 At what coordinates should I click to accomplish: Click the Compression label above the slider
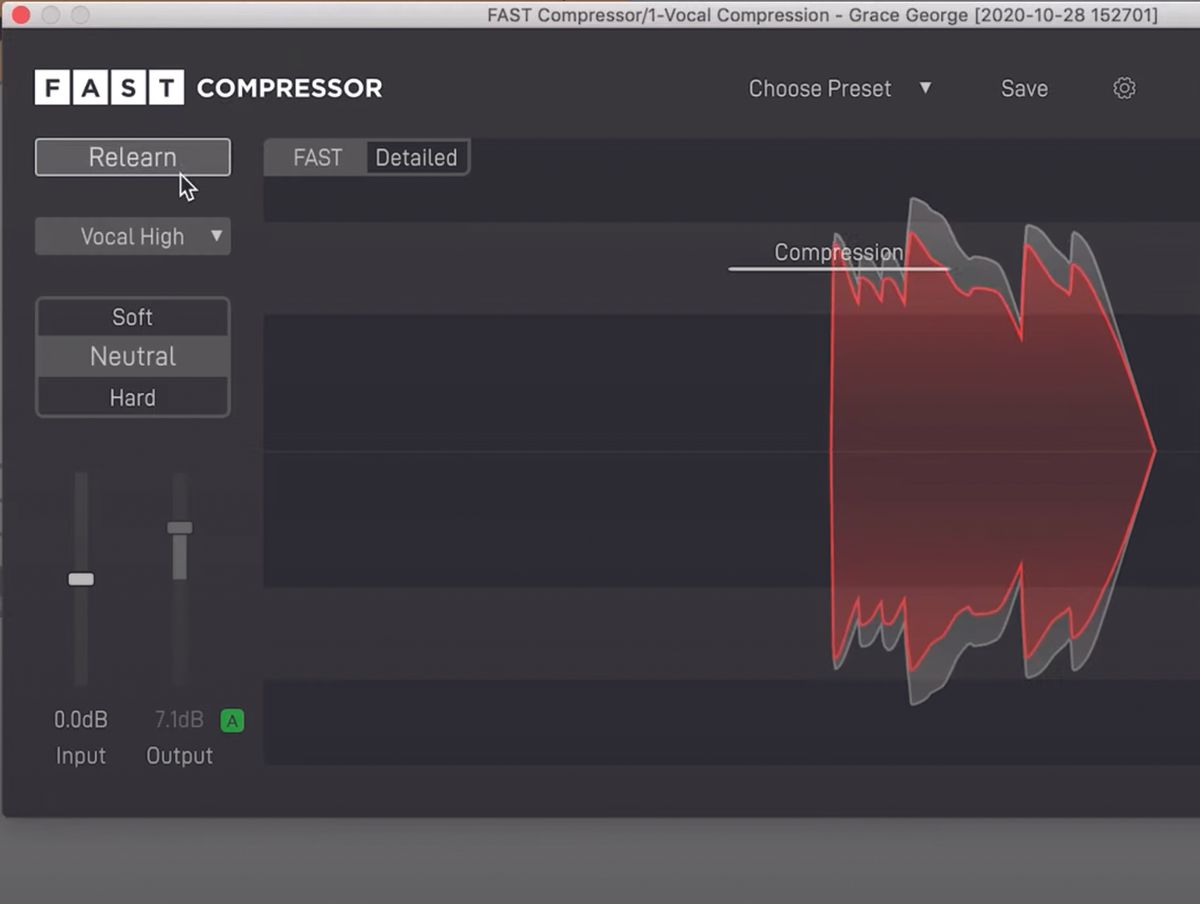tap(839, 252)
